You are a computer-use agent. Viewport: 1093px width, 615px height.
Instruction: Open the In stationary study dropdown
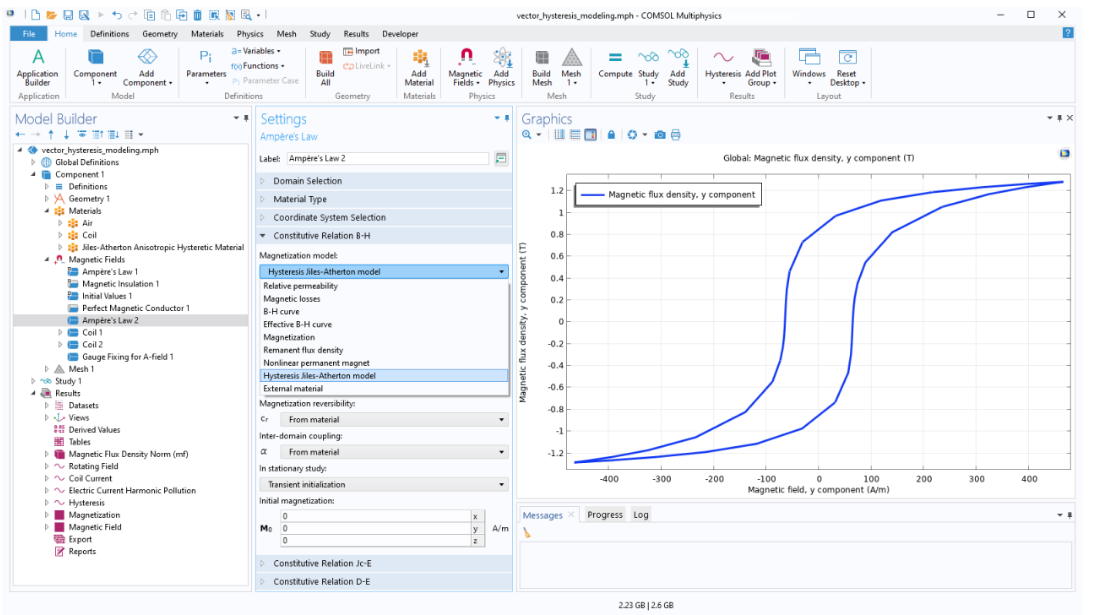coord(384,485)
